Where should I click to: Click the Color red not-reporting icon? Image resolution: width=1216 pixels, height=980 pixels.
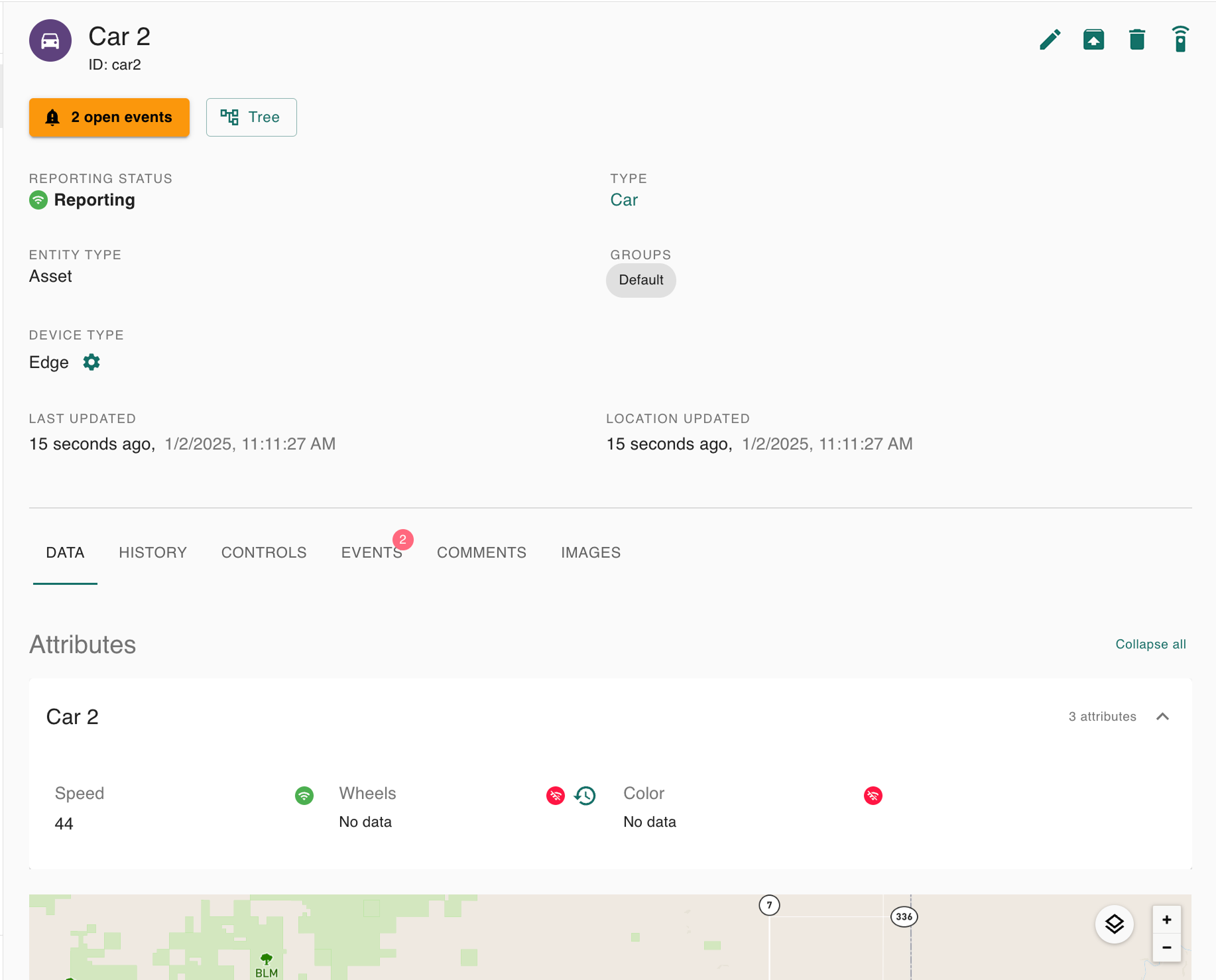tap(873, 795)
